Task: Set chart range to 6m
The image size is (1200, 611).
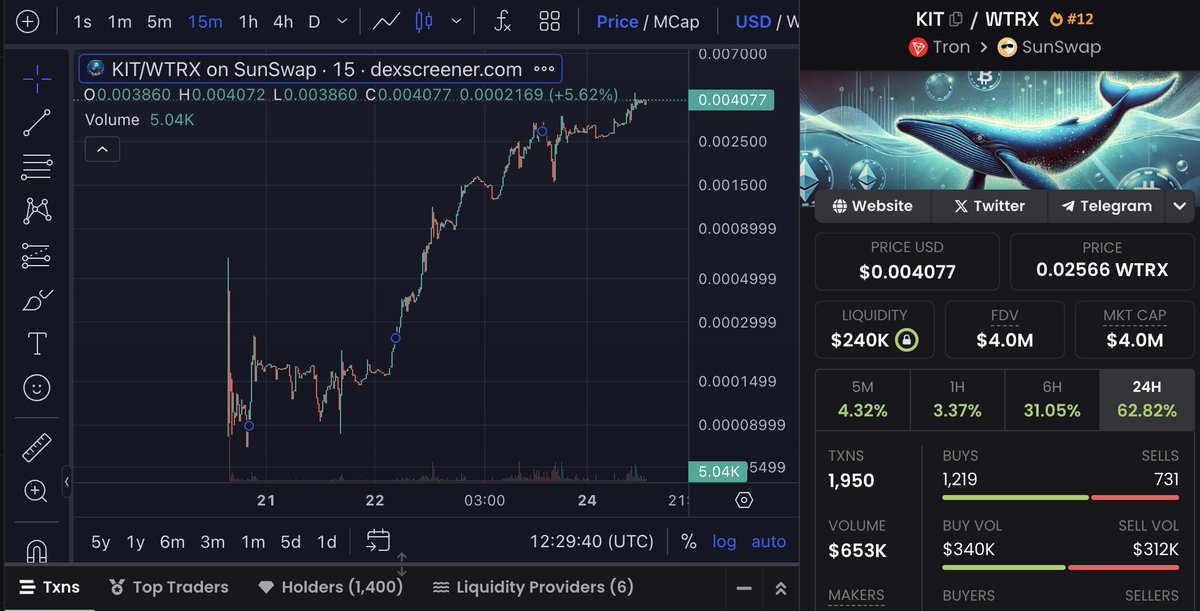Action: 172,541
